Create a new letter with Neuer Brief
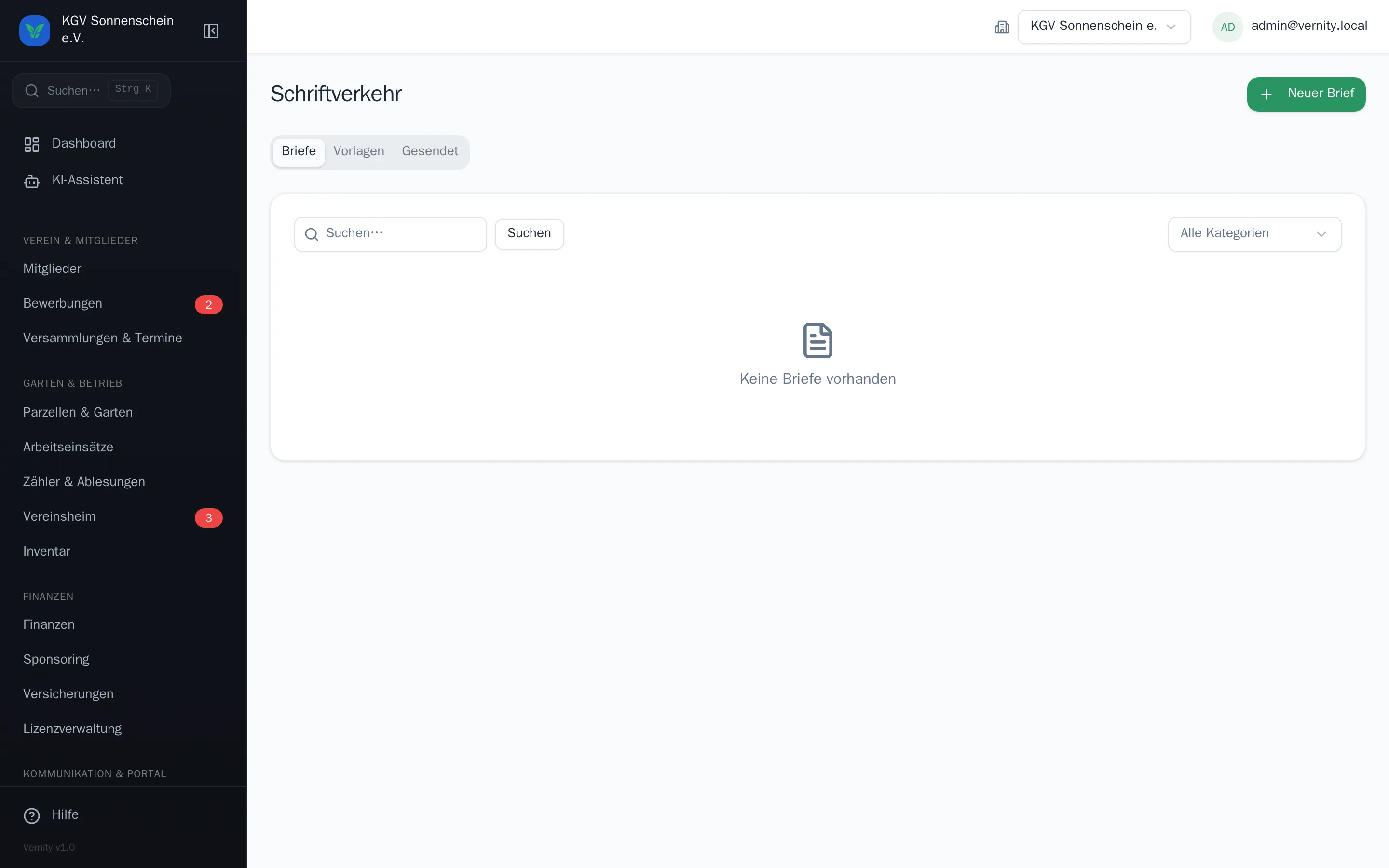This screenshot has height=868, width=1389. coord(1306,94)
